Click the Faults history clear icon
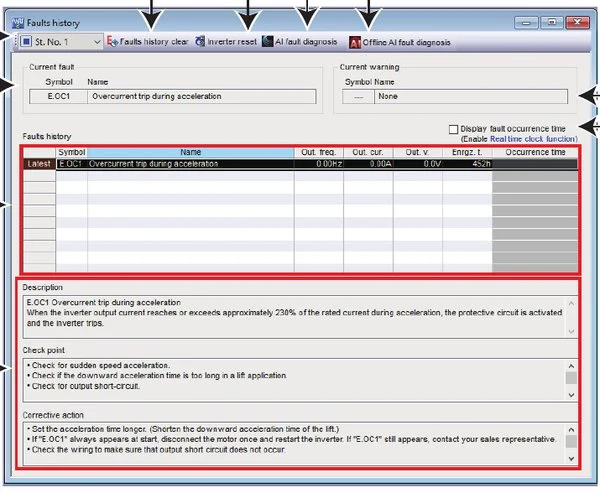Viewport: 600px width, 493px height. pos(112,41)
